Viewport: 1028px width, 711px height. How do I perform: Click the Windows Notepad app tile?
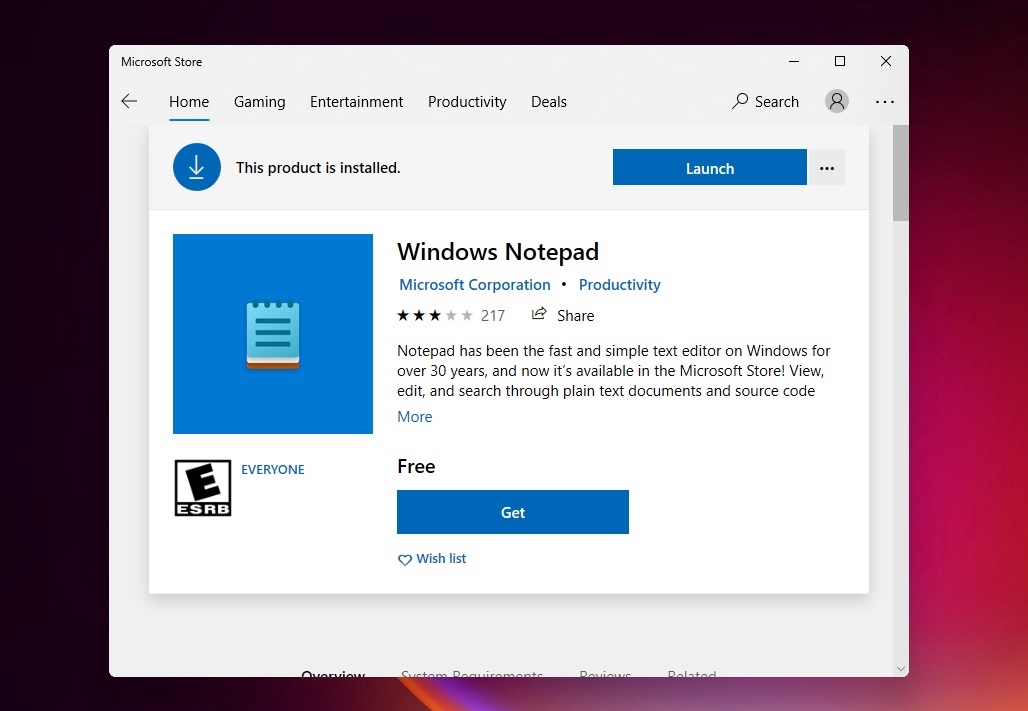point(272,333)
